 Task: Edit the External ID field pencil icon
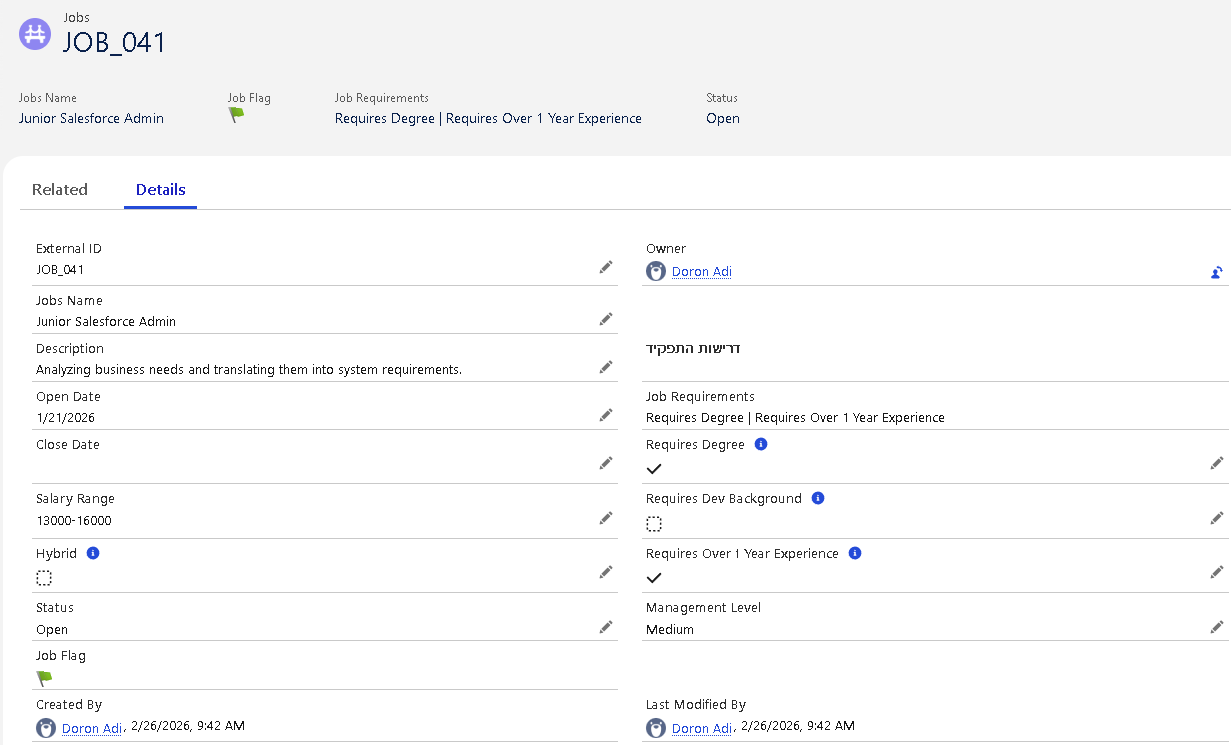point(606,267)
